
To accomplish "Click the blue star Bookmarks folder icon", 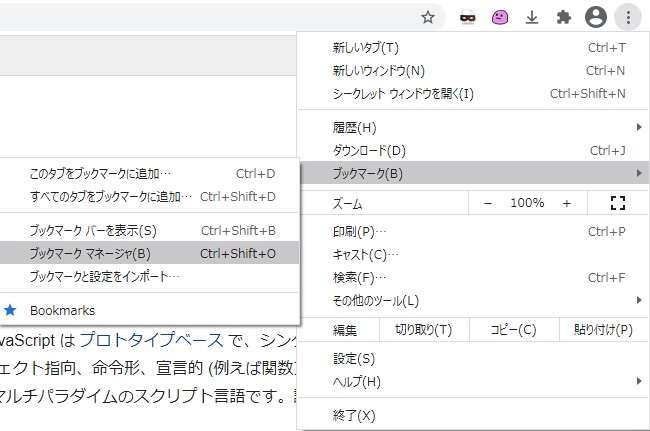I will point(10,310).
